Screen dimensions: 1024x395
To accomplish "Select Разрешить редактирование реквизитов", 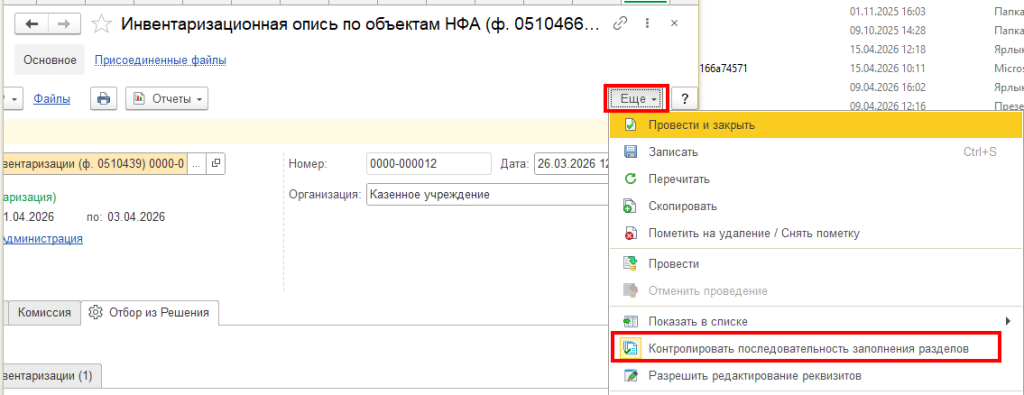I will click(816, 376).
